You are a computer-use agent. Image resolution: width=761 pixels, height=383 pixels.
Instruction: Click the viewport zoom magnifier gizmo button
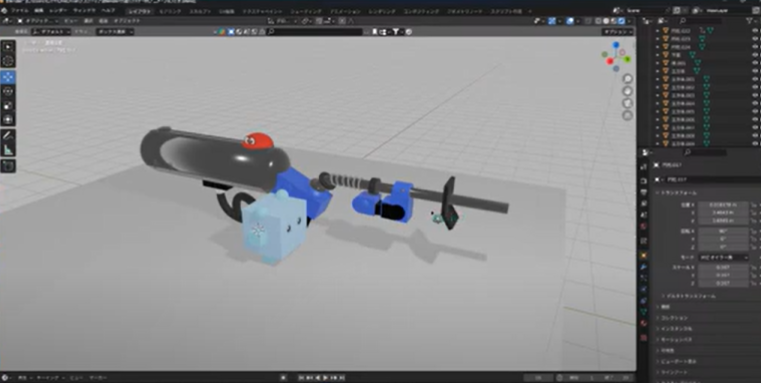[628, 79]
